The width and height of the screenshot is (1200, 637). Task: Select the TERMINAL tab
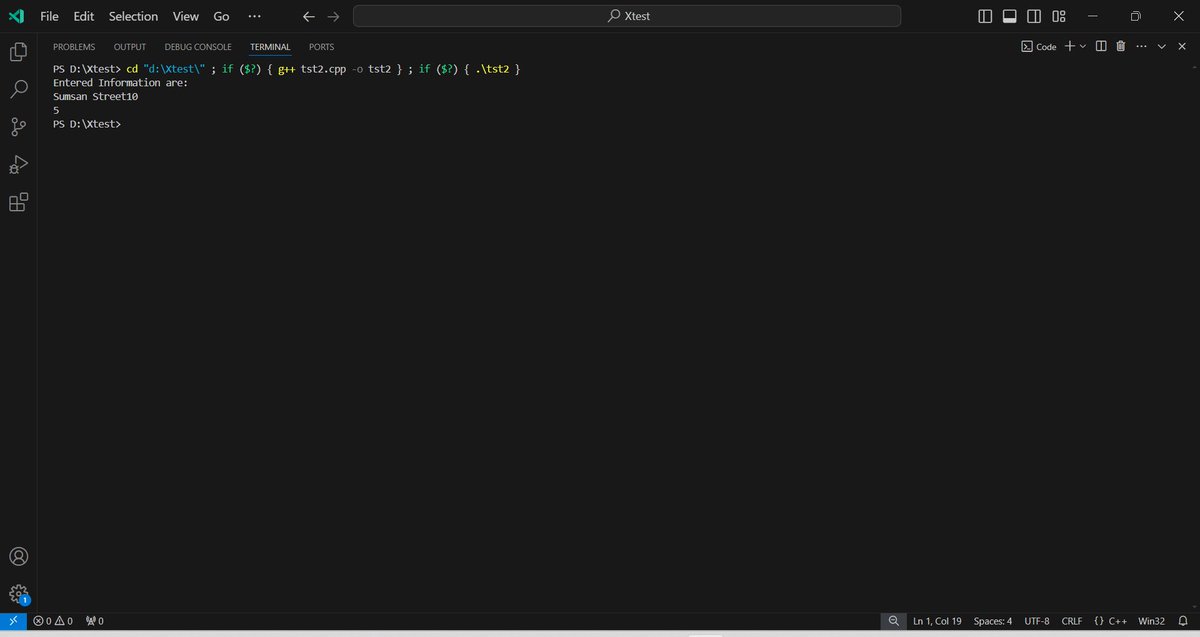pyautogui.click(x=270, y=47)
